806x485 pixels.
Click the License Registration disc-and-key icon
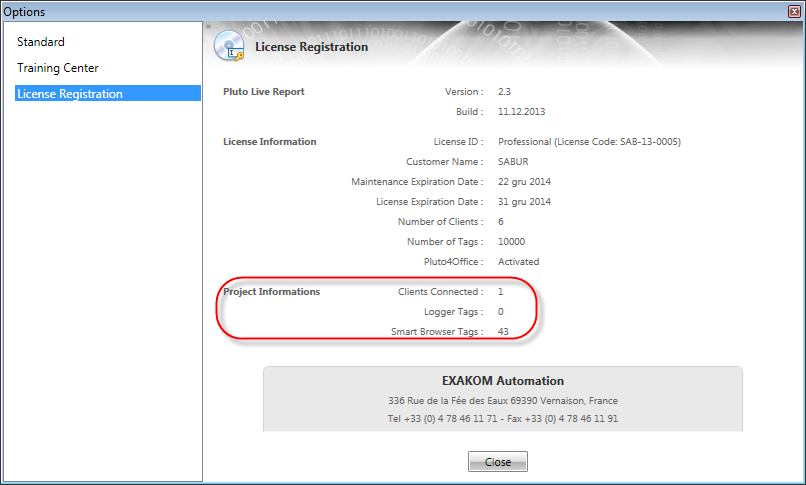click(229, 46)
